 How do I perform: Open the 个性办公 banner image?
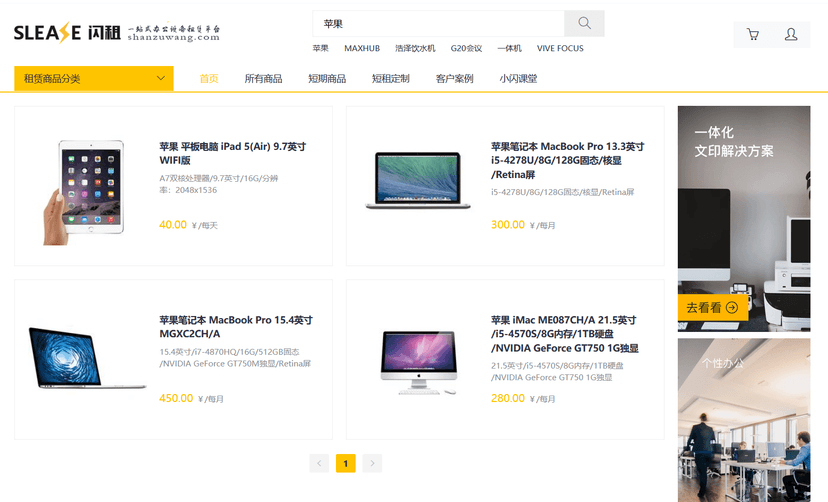(744, 420)
